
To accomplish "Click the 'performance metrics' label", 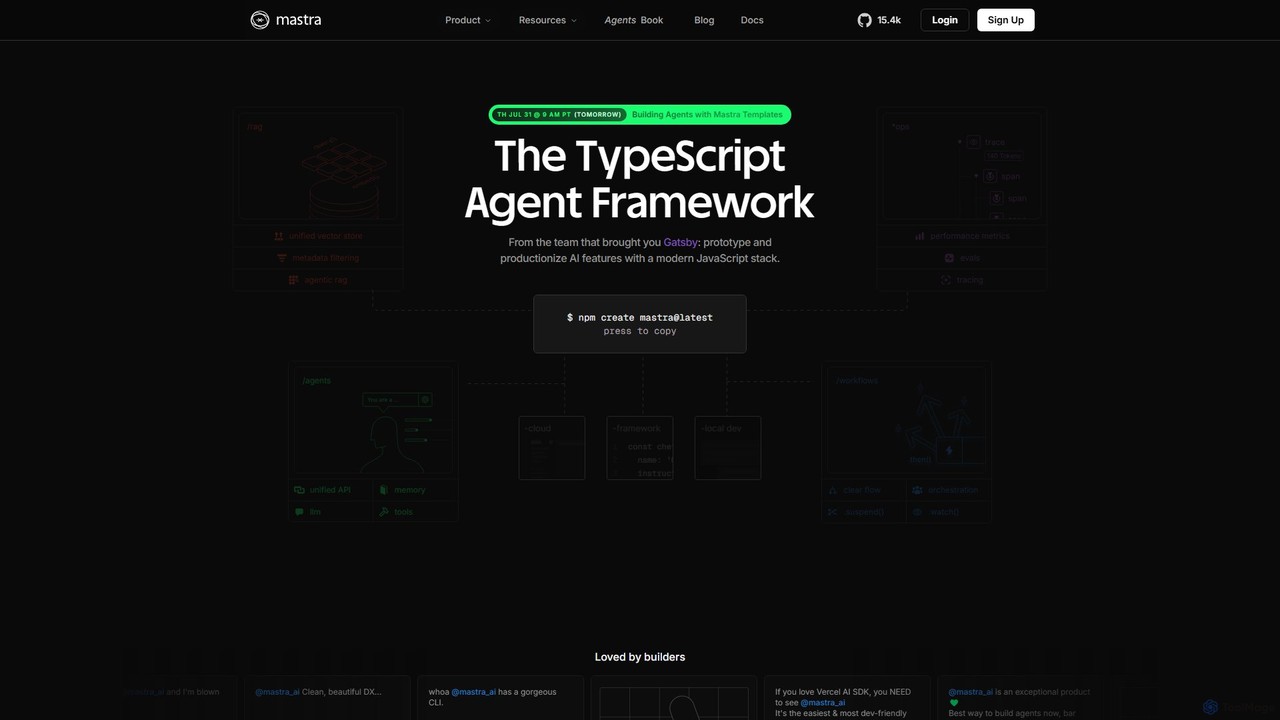I will 970,236.
